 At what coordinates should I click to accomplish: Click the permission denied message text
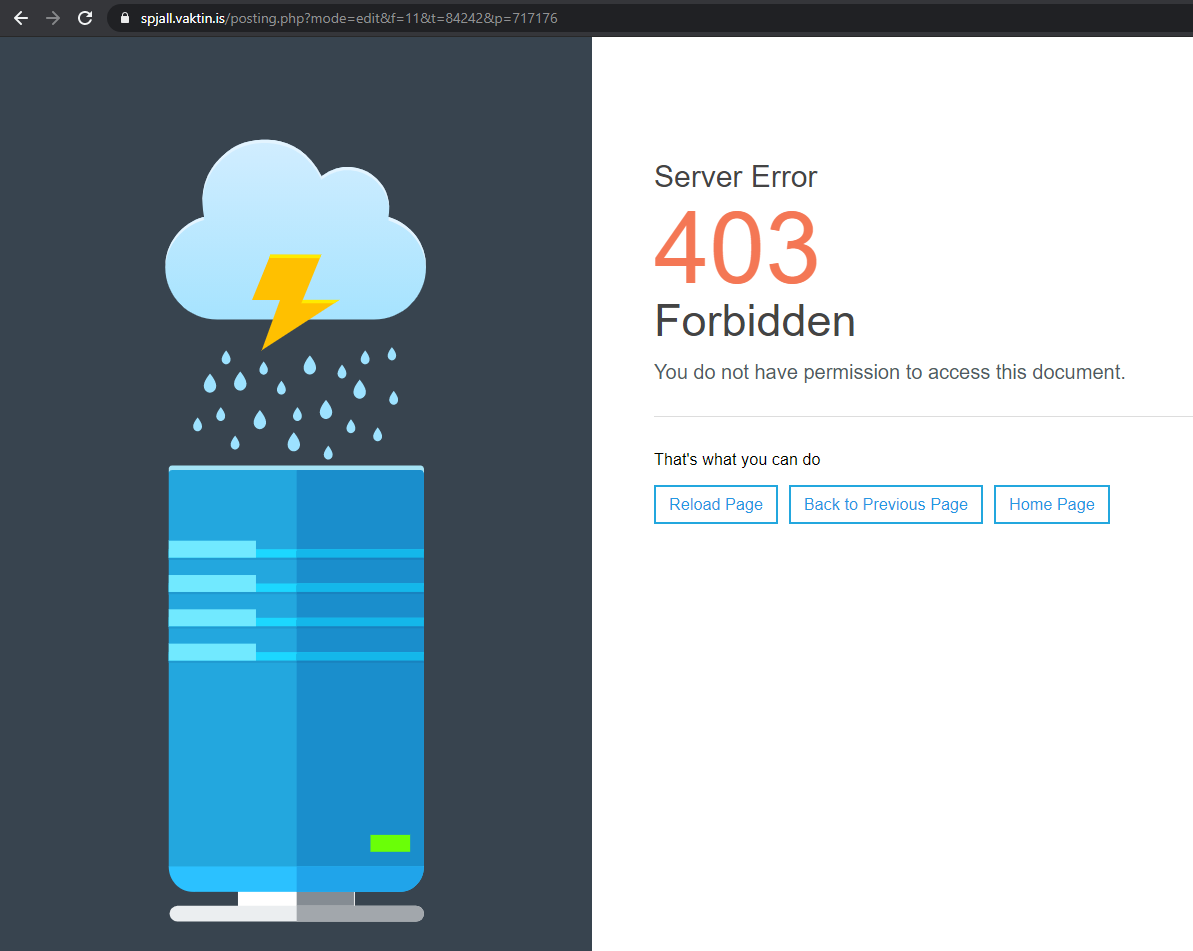(x=889, y=372)
